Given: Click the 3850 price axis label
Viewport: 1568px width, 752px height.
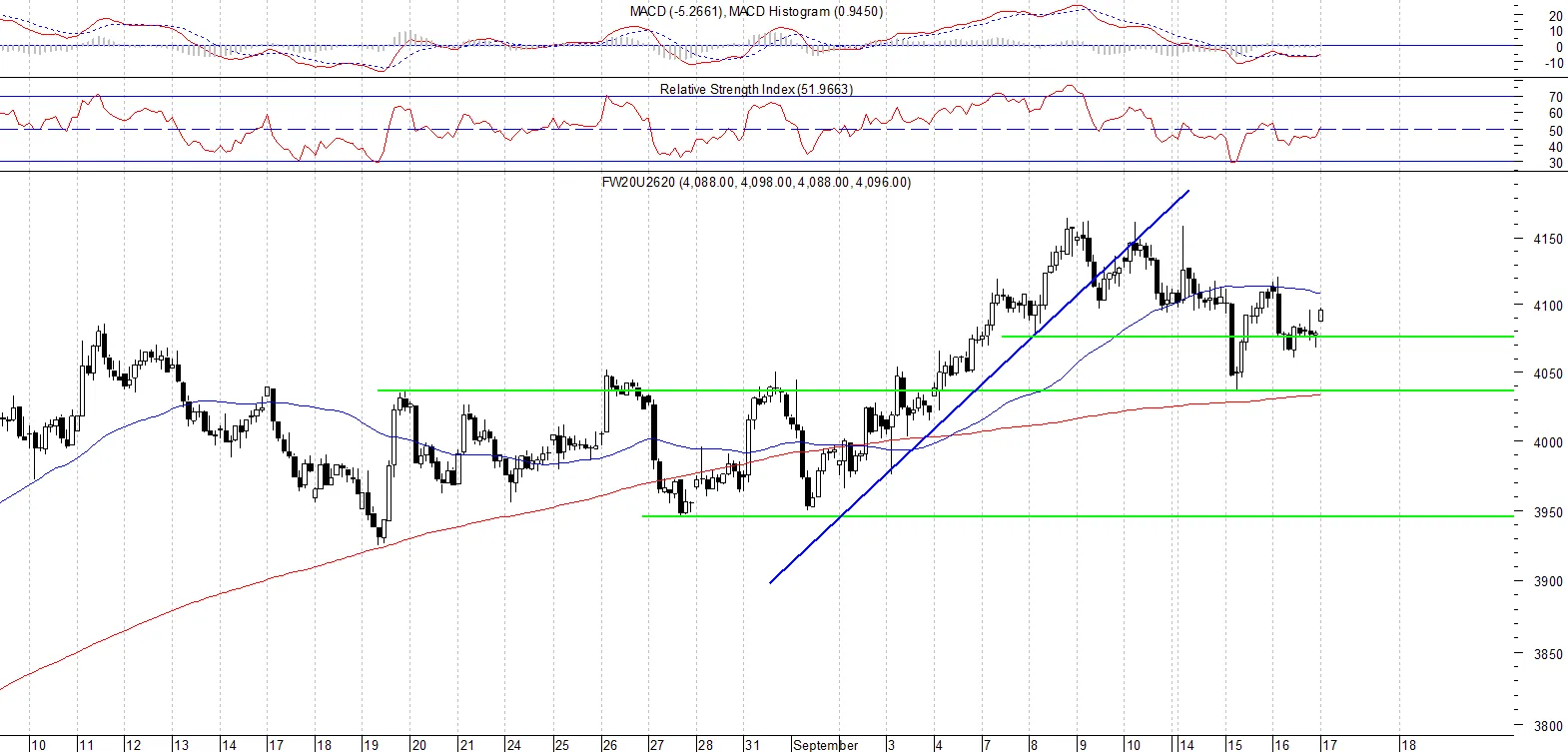Looking at the screenshot, I should pyautogui.click(x=1548, y=654).
